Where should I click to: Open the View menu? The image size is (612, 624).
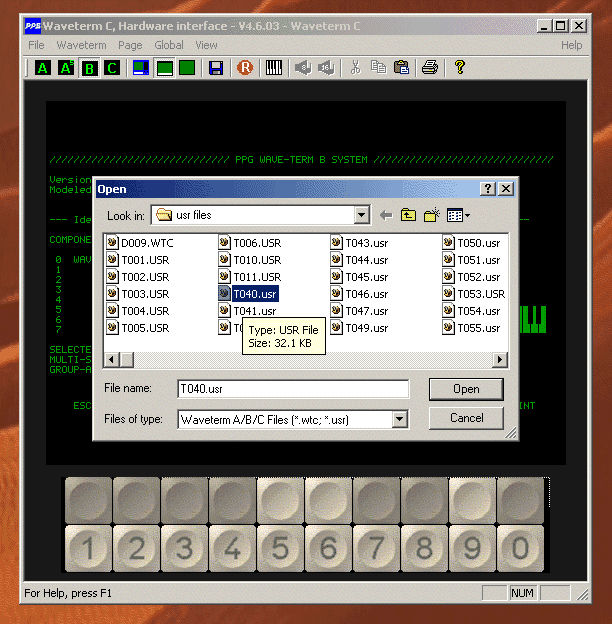[x=206, y=45]
